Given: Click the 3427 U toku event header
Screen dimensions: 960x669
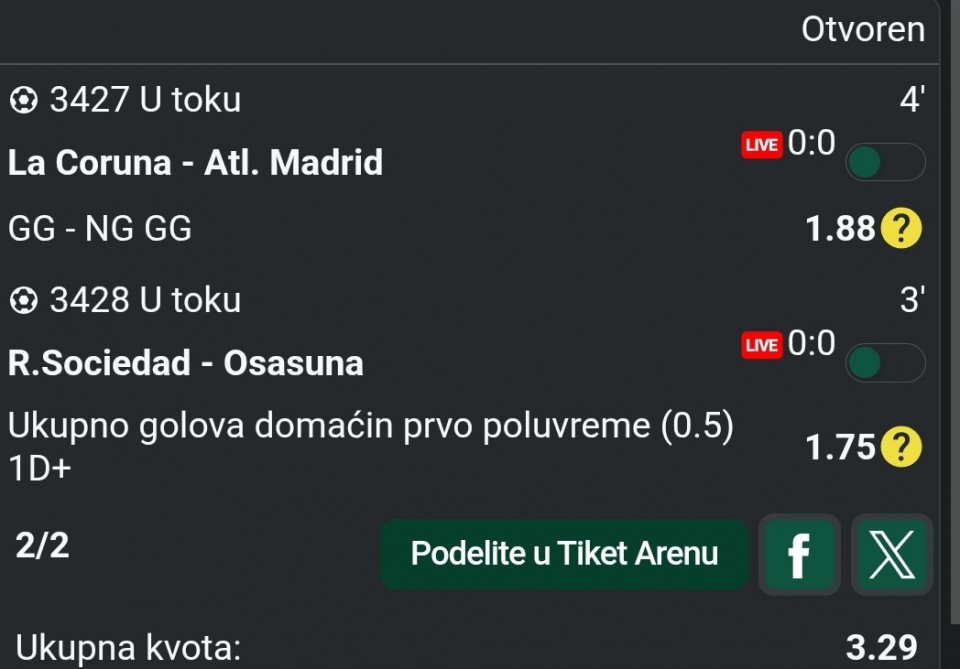Looking at the screenshot, I should click(145, 100).
